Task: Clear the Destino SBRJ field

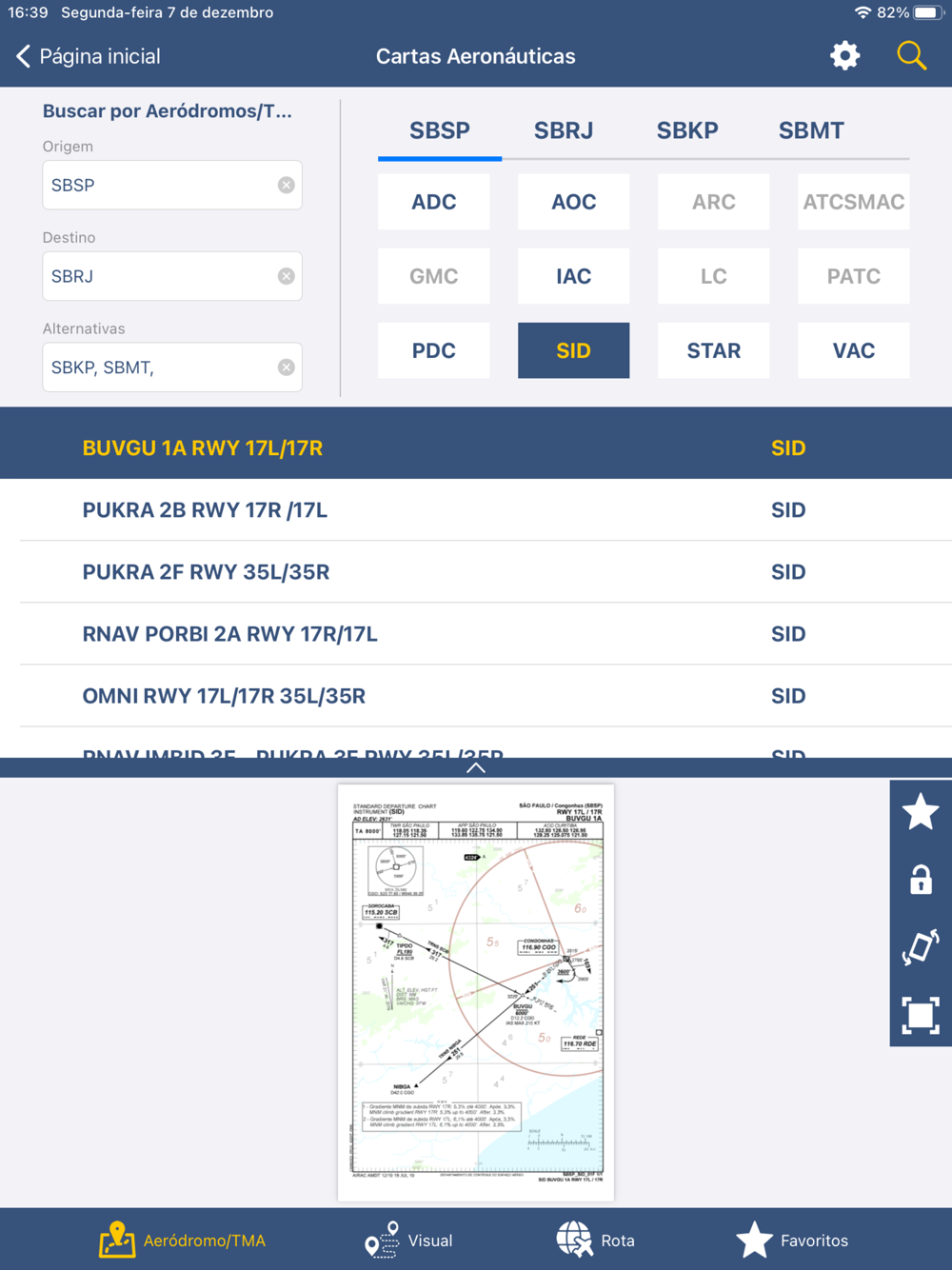Action: tap(286, 276)
